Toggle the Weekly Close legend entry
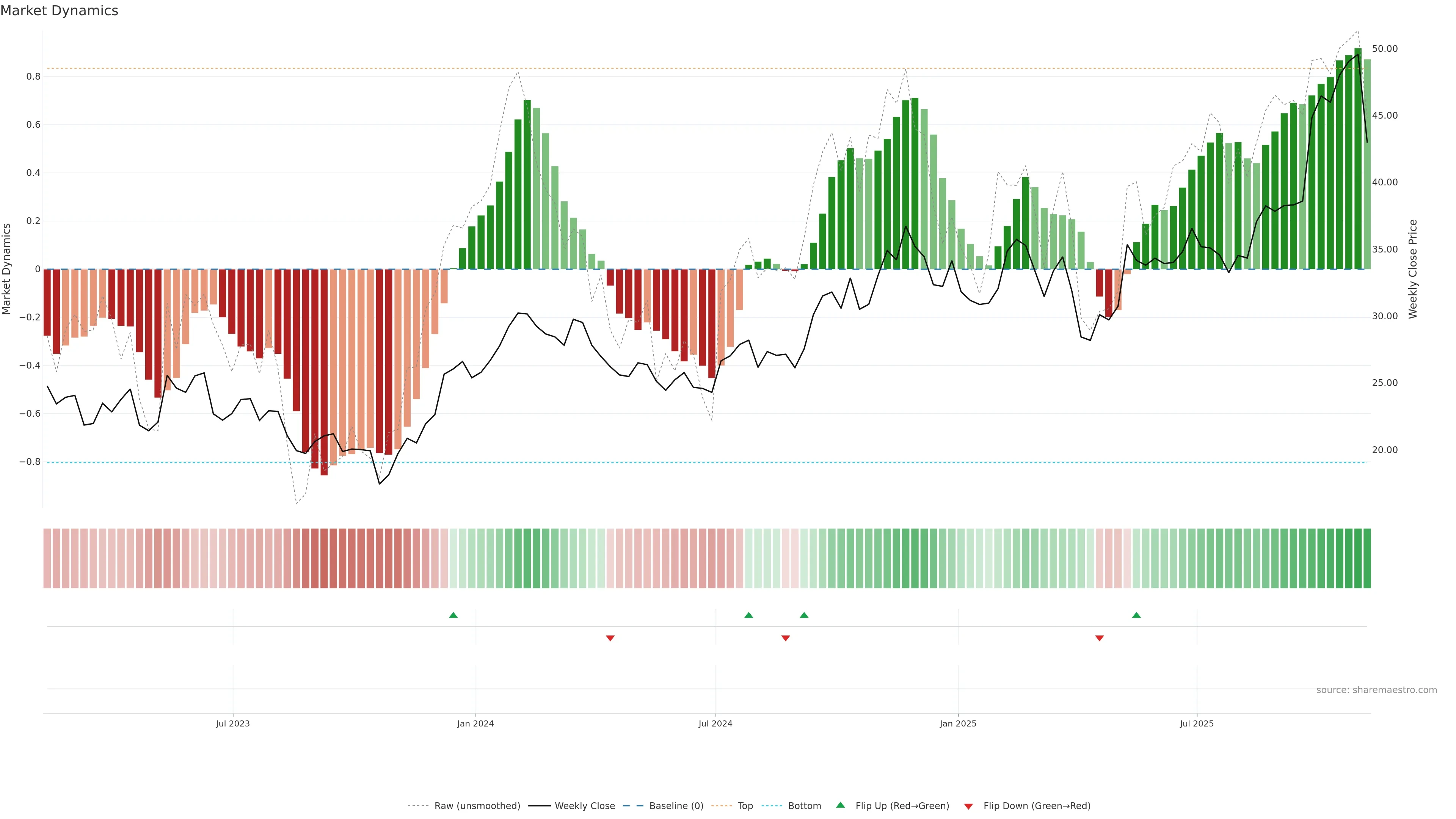The image size is (1456, 819). click(584, 806)
